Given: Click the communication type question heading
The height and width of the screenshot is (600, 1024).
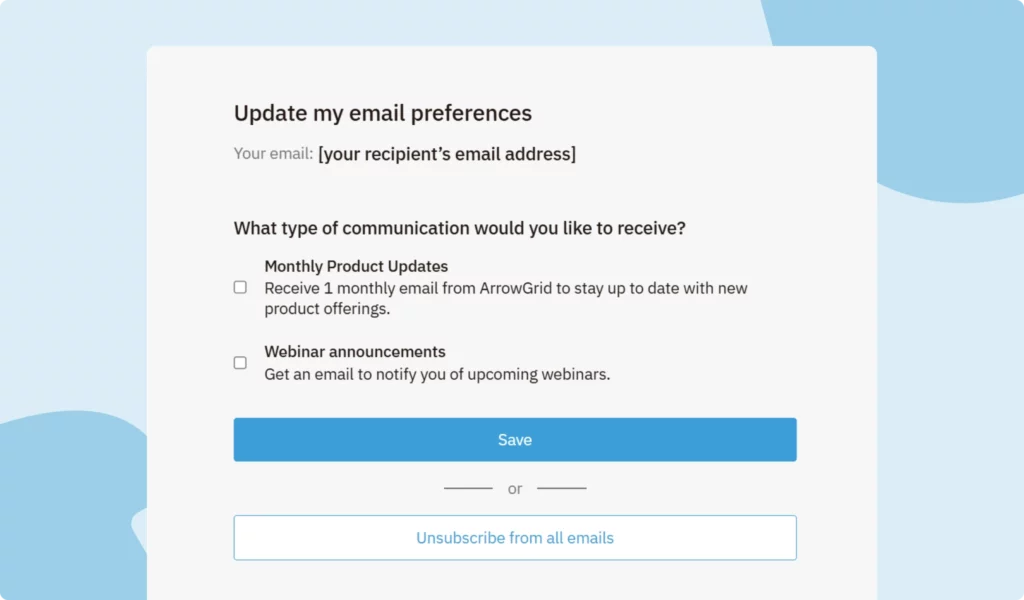Looking at the screenshot, I should coord(460,228).
